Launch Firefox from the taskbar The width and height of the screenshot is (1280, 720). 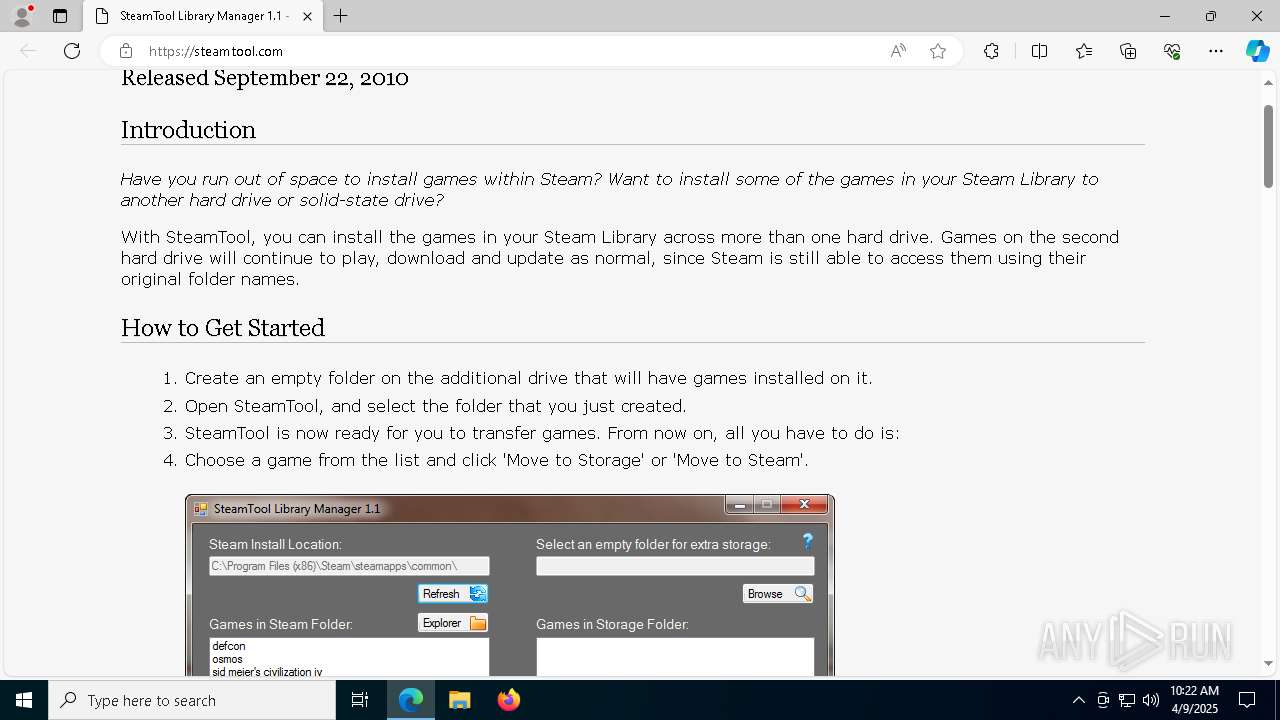(508, 700)
